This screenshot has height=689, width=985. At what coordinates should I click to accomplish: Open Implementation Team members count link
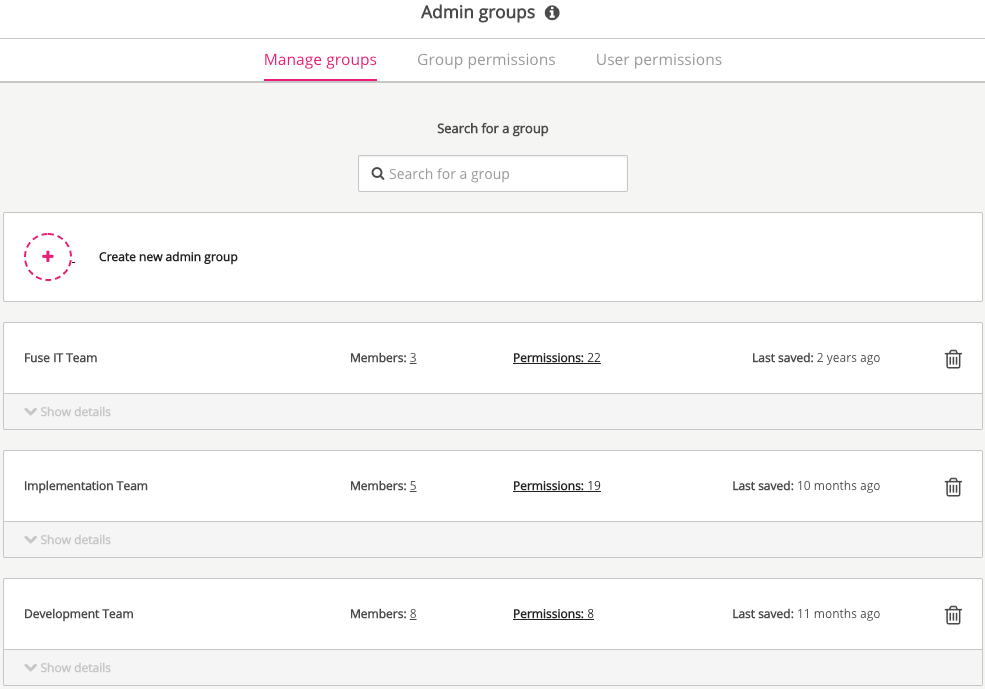click(413, 486)
